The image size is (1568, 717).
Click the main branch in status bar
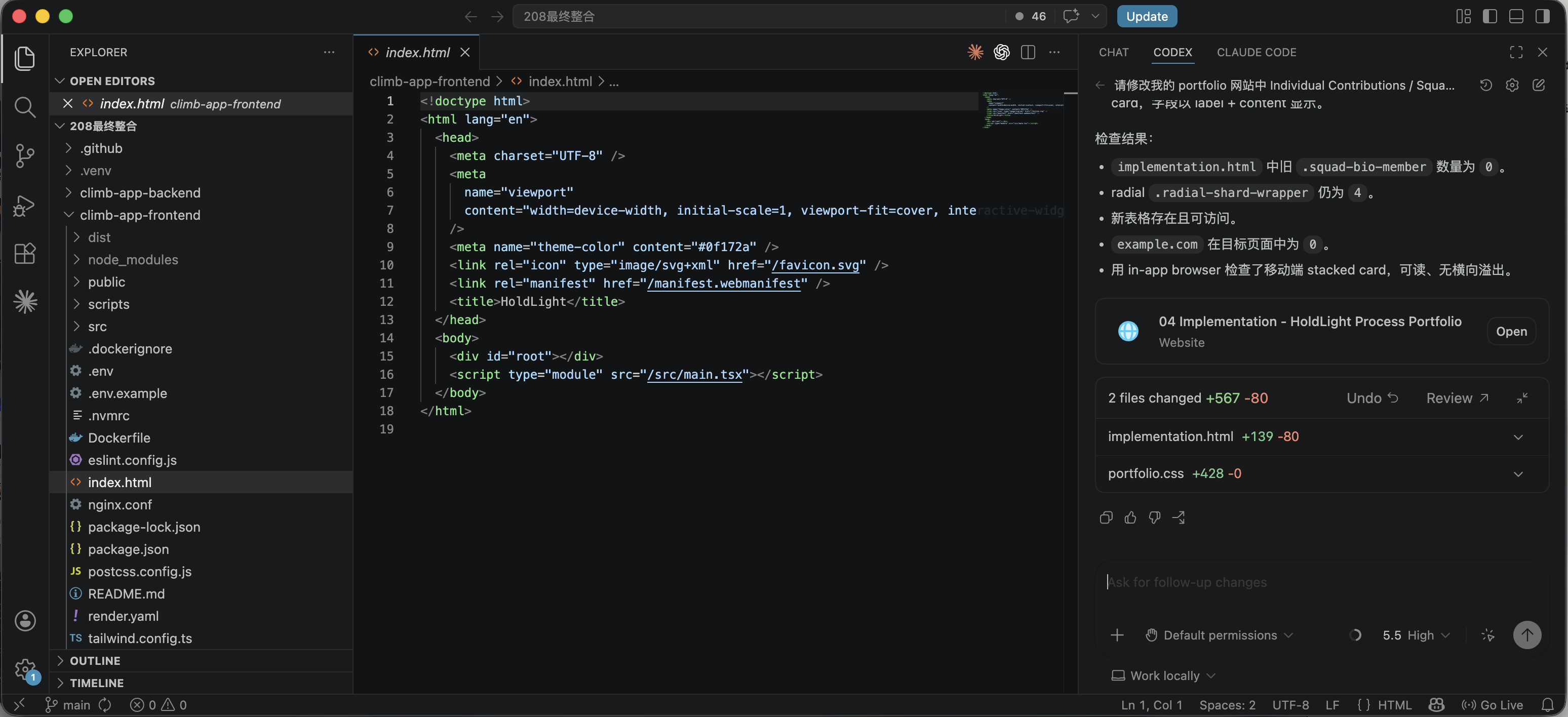pyautogui.click(x=67, y=705)
